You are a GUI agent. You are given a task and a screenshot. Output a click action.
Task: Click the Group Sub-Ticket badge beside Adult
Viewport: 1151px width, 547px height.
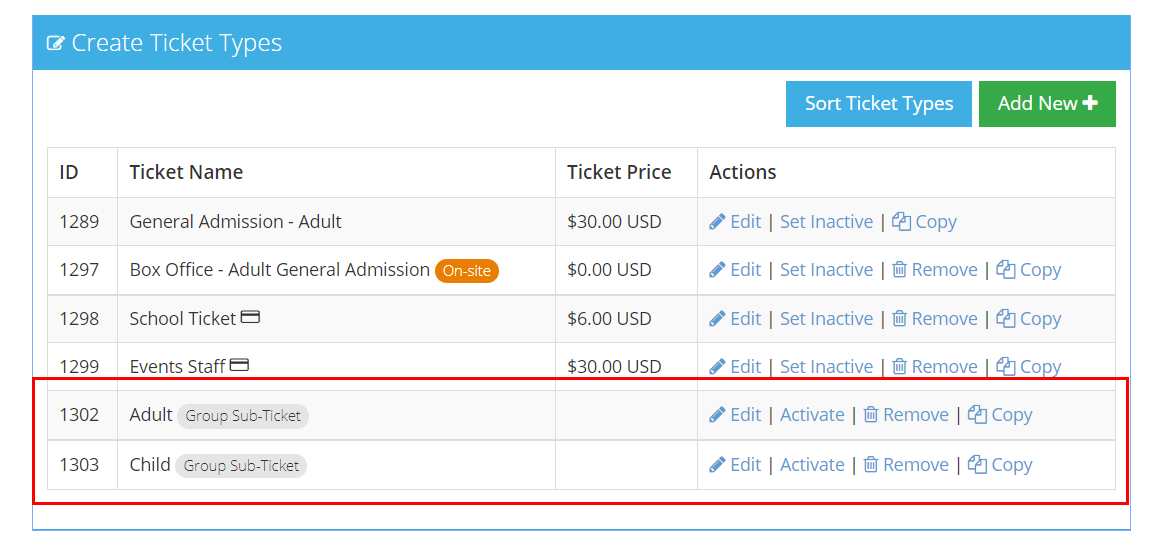tap(243, 416)
